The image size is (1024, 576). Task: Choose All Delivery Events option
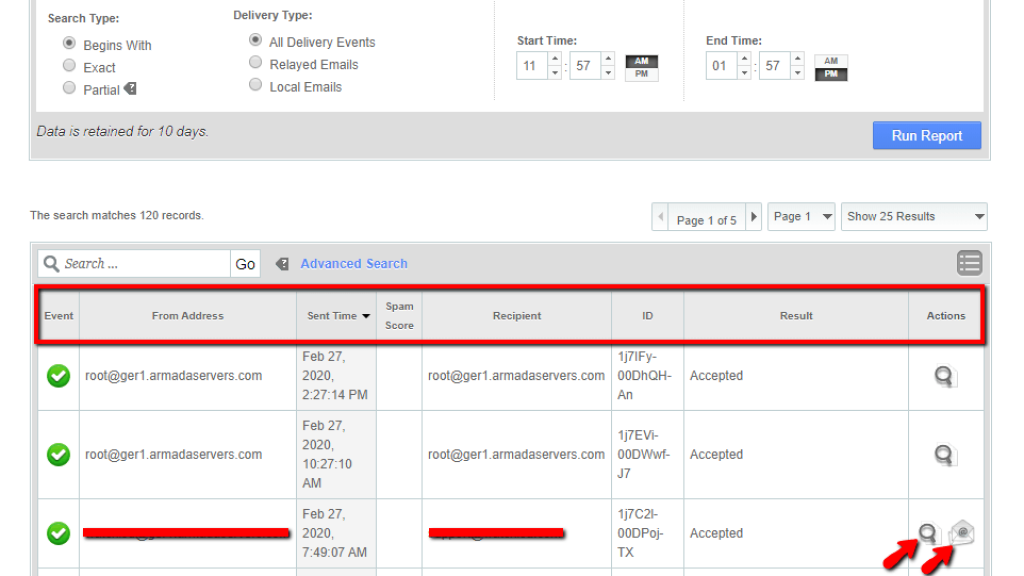tap(255, 40)
